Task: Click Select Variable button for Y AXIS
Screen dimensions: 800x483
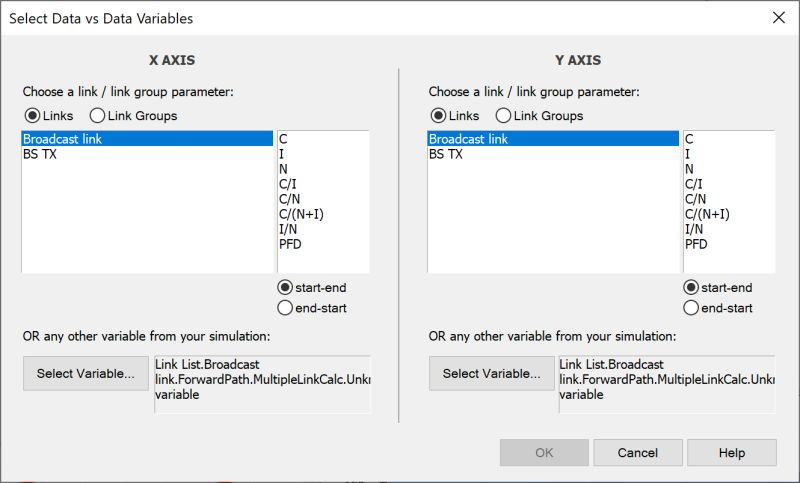Action: [491, 374]
